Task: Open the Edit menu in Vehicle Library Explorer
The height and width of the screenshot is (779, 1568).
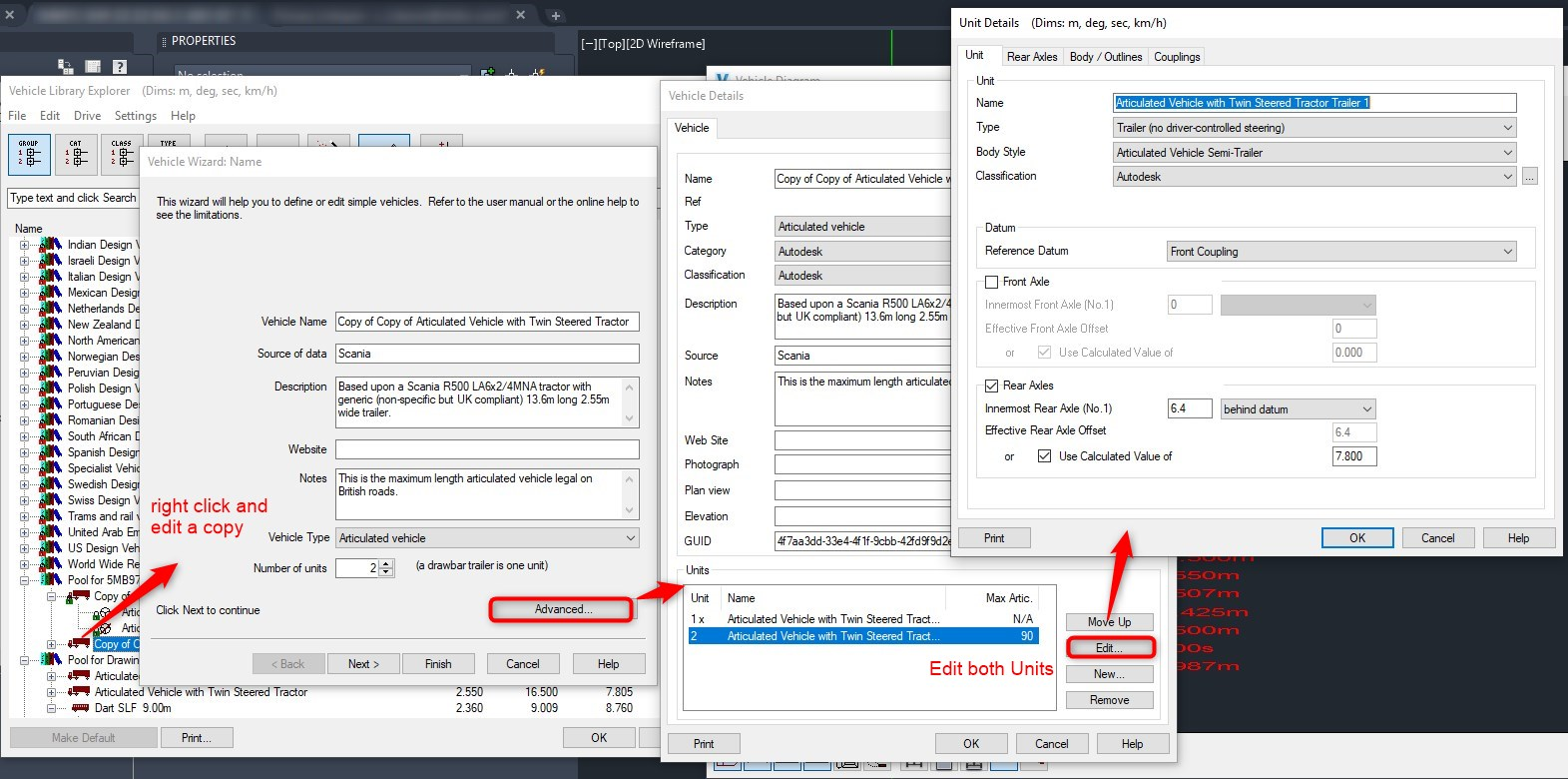Action: tap(50, 116)
